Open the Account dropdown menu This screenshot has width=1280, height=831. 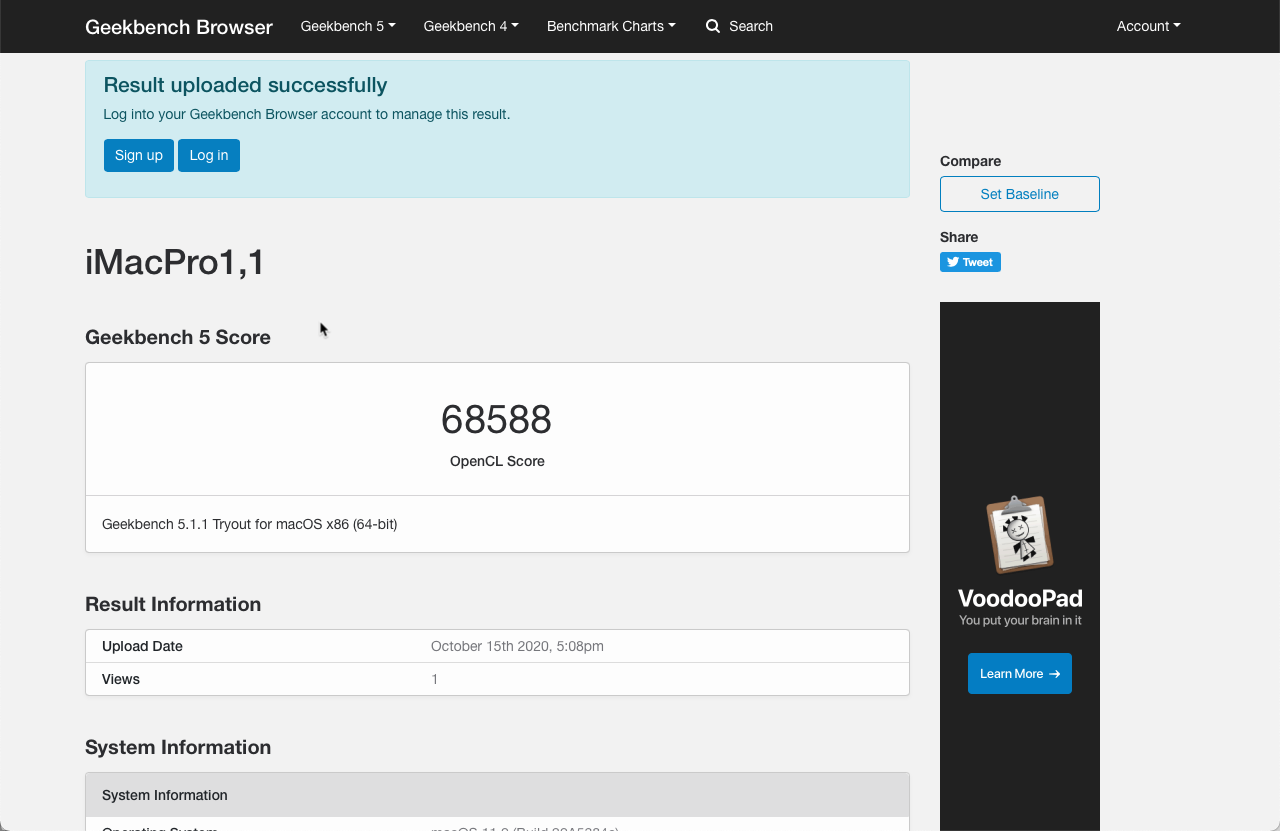pos(1149,26)
